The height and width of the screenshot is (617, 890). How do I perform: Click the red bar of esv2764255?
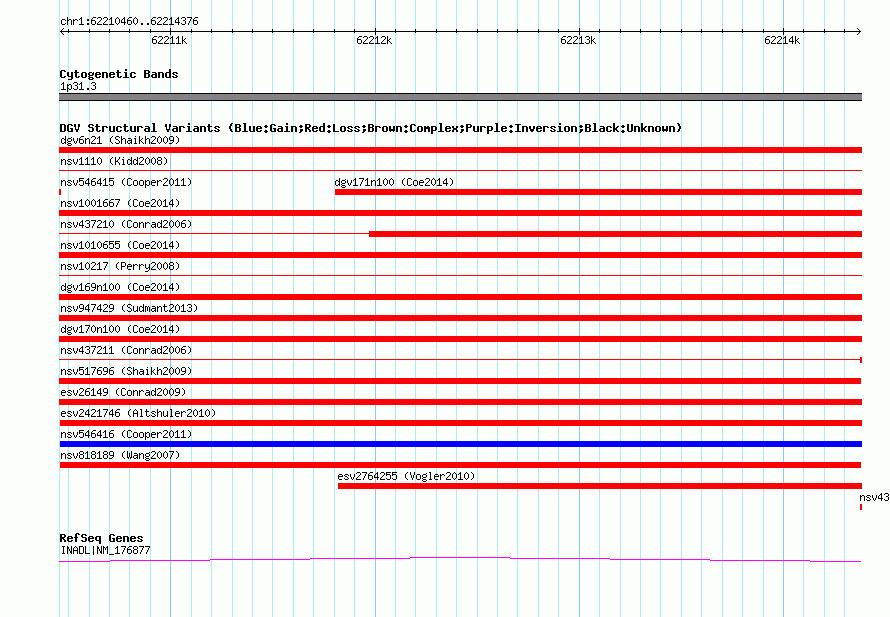[600, 486]
